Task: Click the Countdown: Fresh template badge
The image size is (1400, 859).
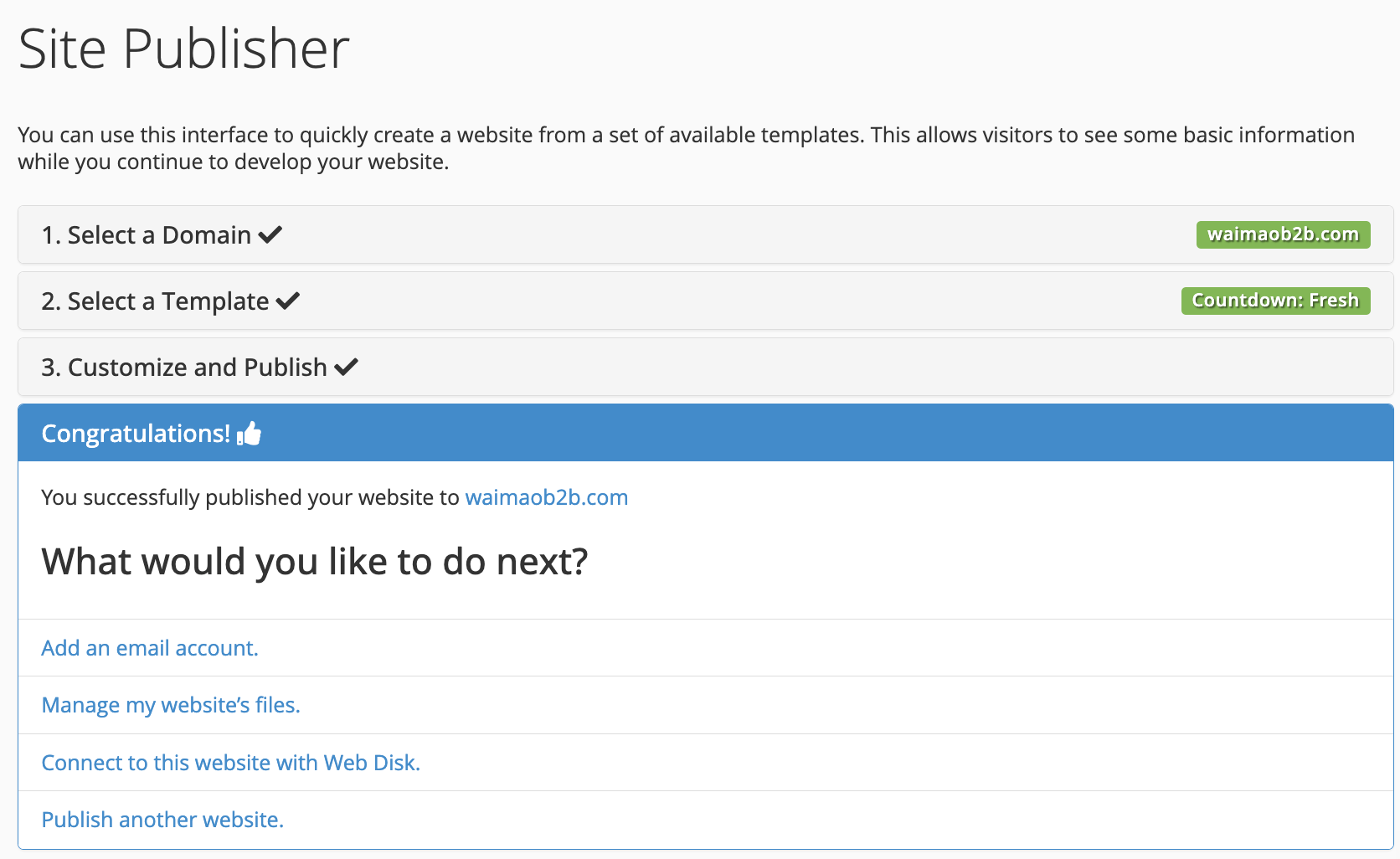Action: pyautogui.click(x=1275, y=301)
